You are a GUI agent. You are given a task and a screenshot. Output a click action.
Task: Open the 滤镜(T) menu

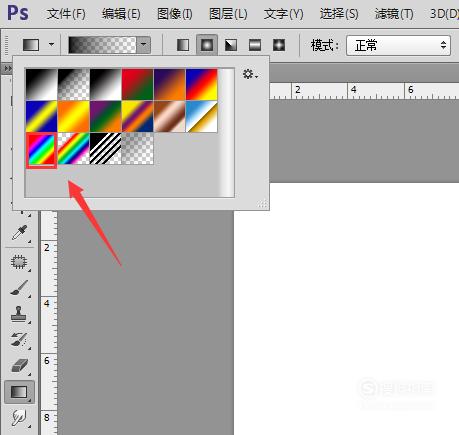point(394,14)
